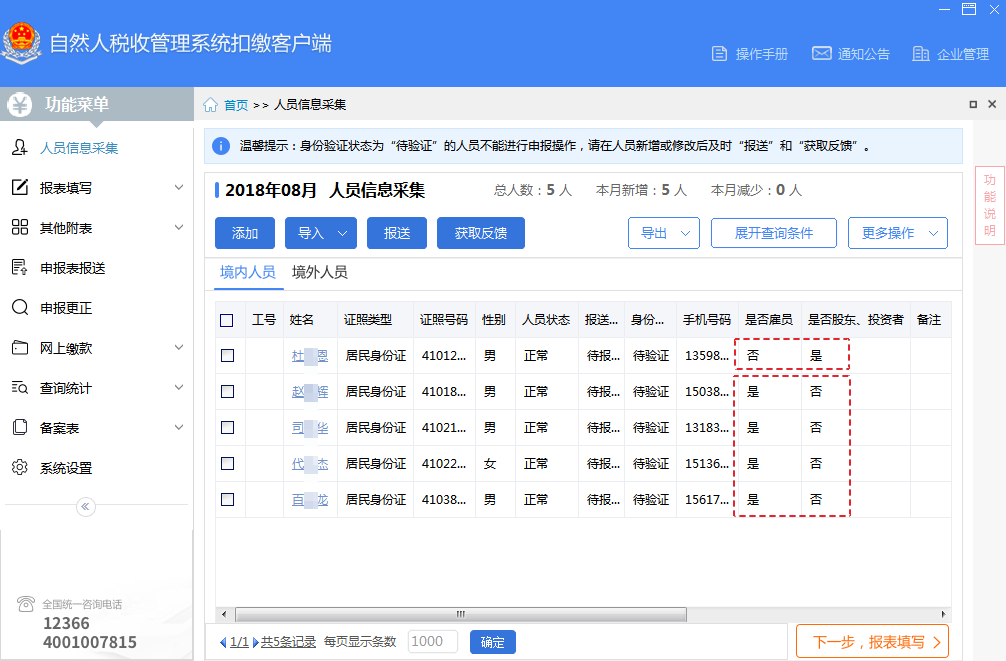Click the 查询统计 search-list icon
This screenshot has height=661, width=1006.
[20, 388]
